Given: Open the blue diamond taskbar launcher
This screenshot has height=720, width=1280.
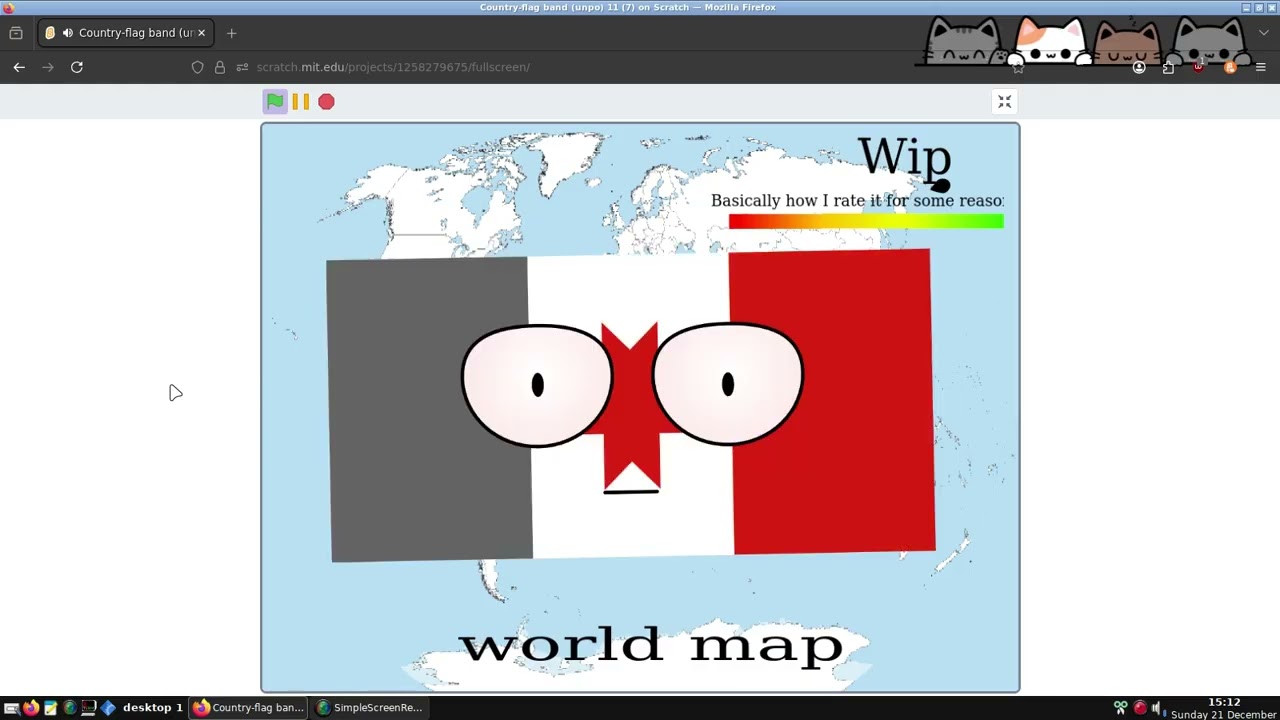Looking at the screenshot, I should [x=108, y=708].
